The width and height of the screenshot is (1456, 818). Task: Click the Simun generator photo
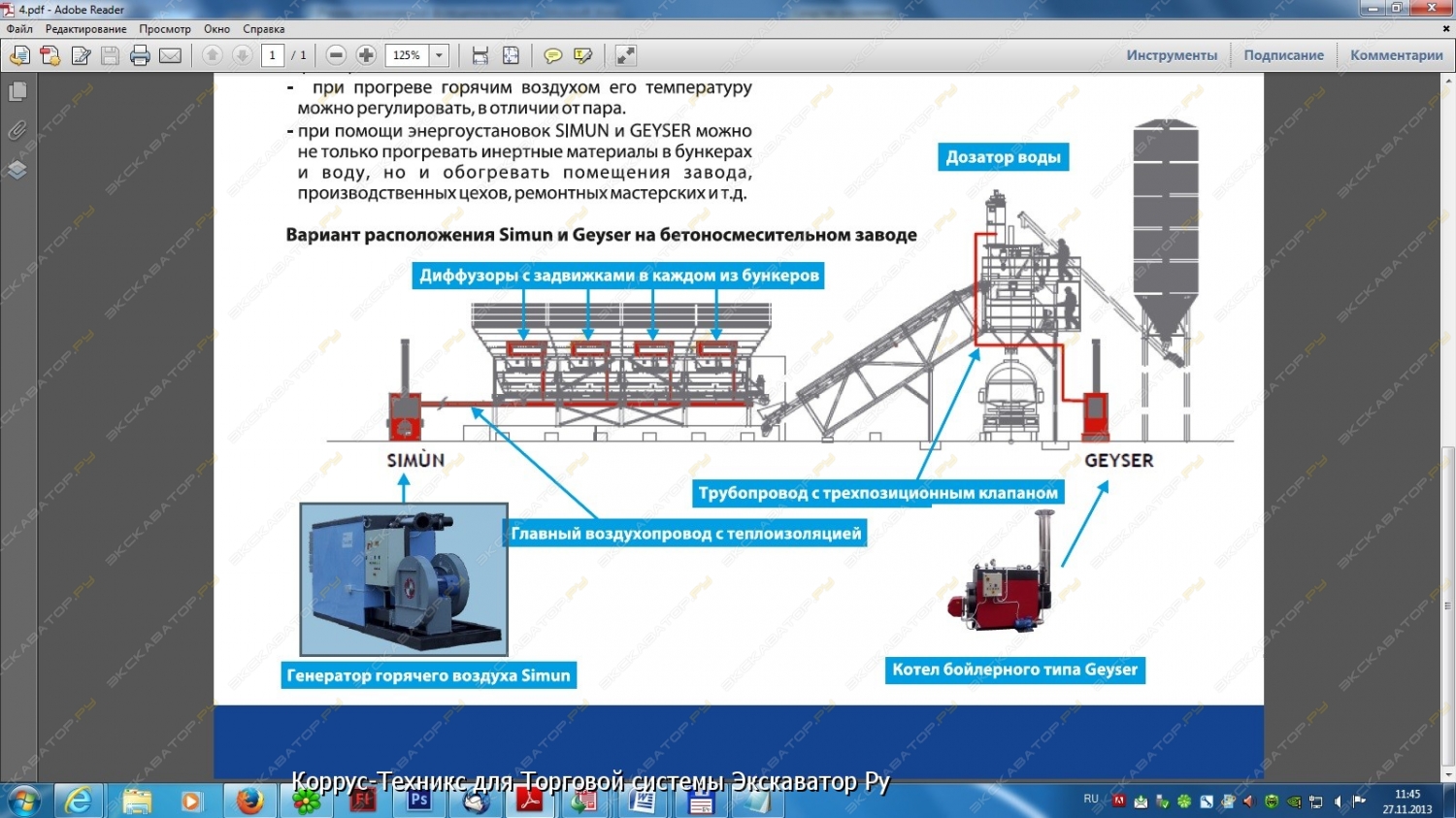pos(404,579)
